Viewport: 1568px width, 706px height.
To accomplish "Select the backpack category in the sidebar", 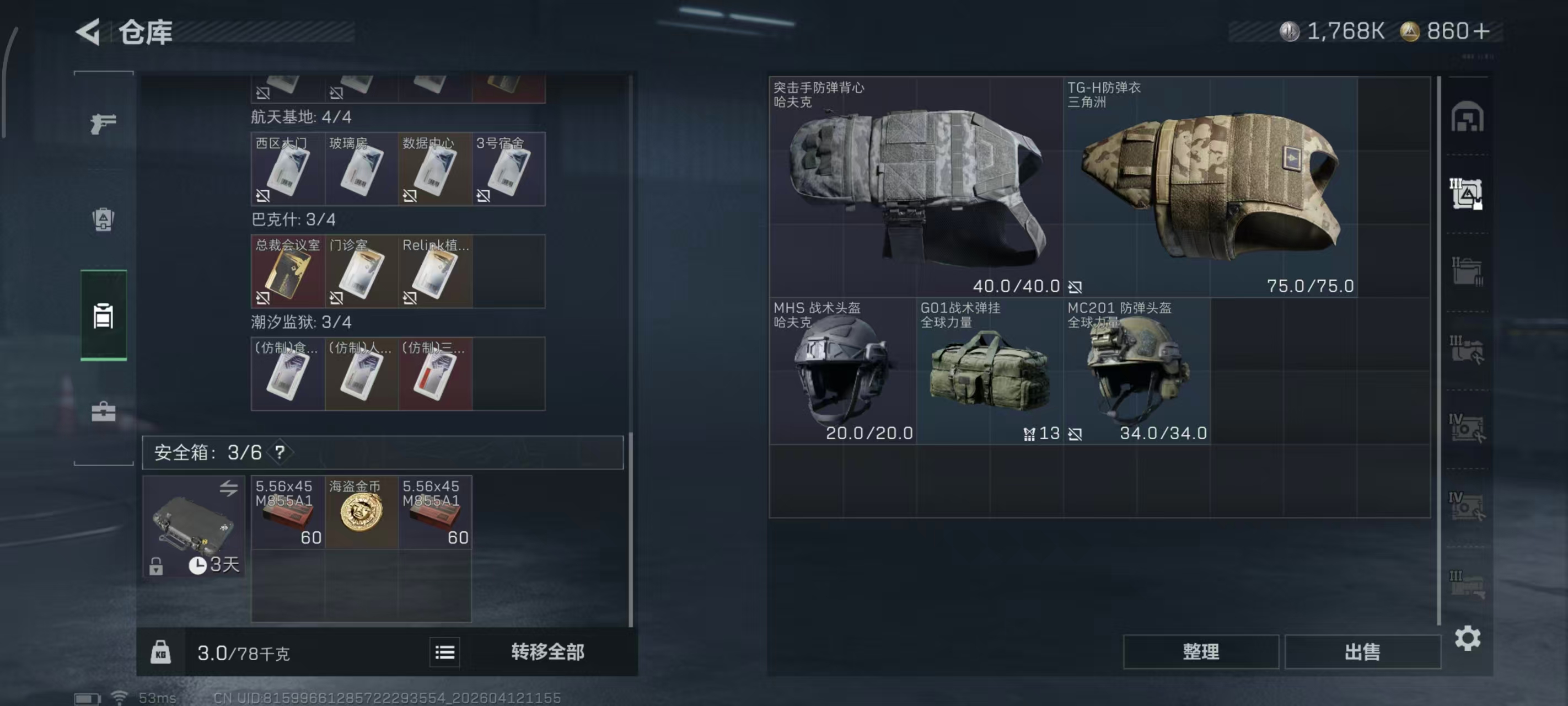I will 103,220.
